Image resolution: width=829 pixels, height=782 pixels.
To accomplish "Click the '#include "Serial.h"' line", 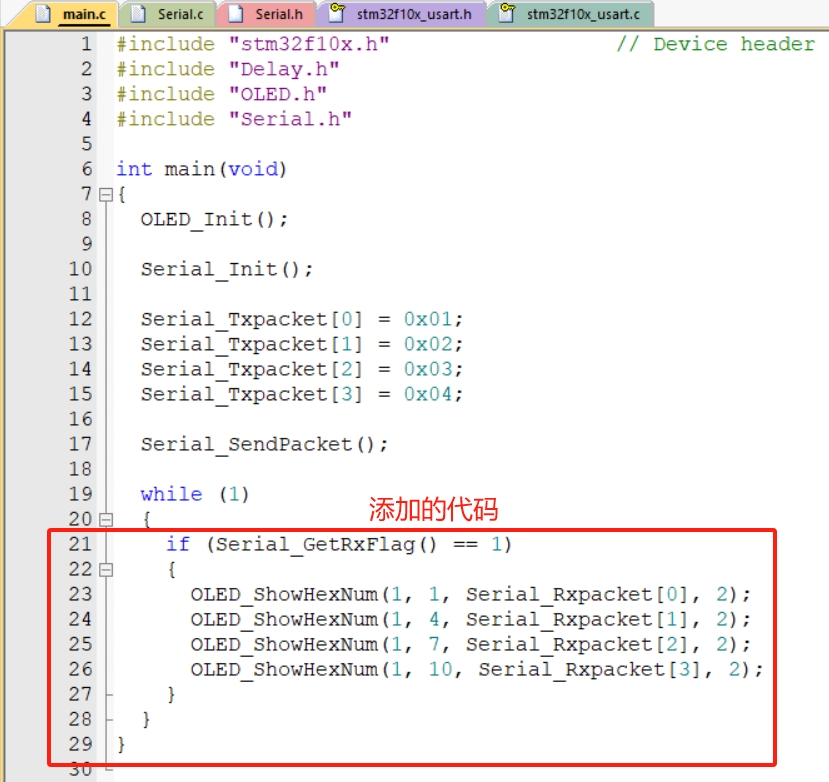I will pos(234,119).
